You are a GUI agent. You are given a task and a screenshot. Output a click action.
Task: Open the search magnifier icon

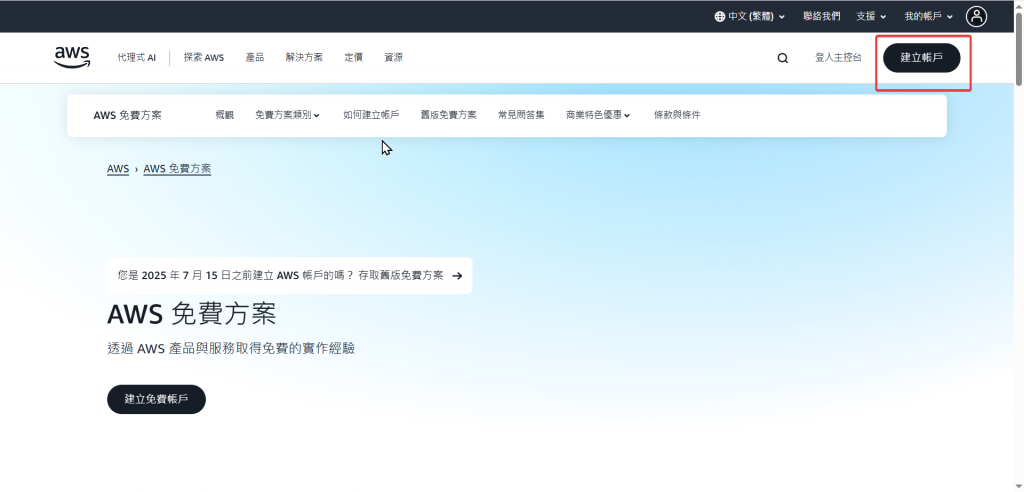coord(782,58)
